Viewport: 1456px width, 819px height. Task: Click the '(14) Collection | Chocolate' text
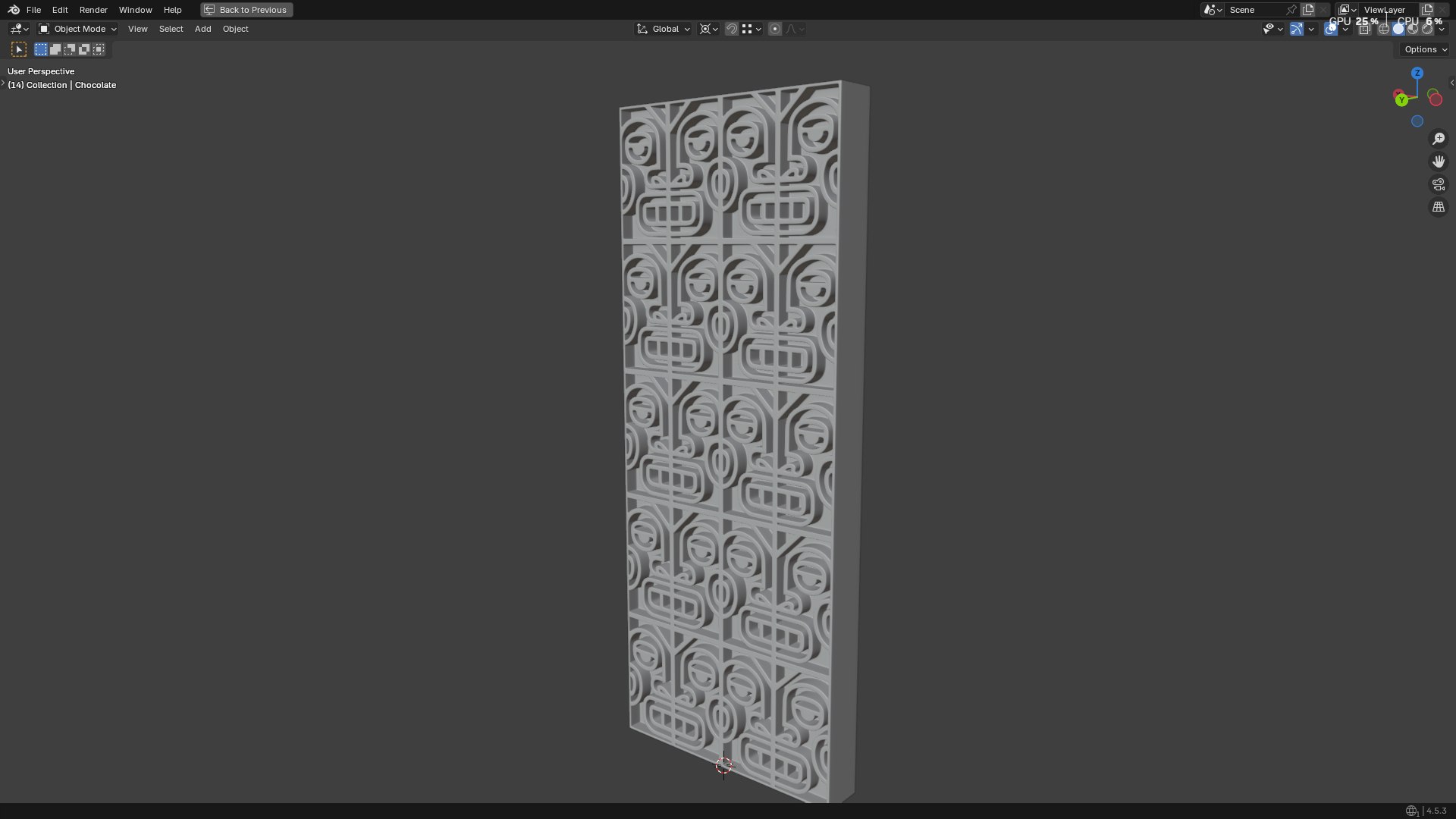pos(62,85)
